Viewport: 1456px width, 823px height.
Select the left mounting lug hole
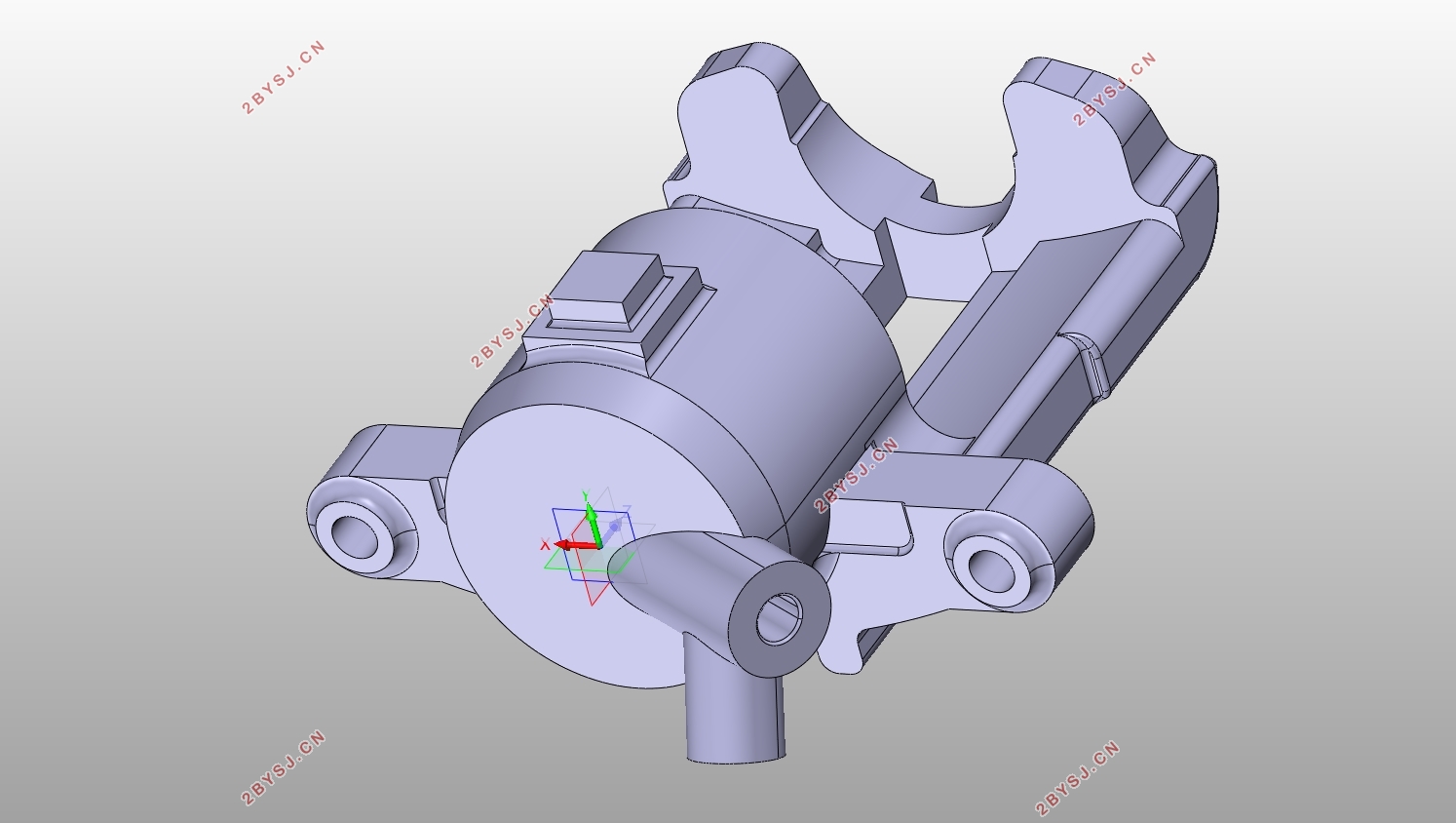point(352,534)
